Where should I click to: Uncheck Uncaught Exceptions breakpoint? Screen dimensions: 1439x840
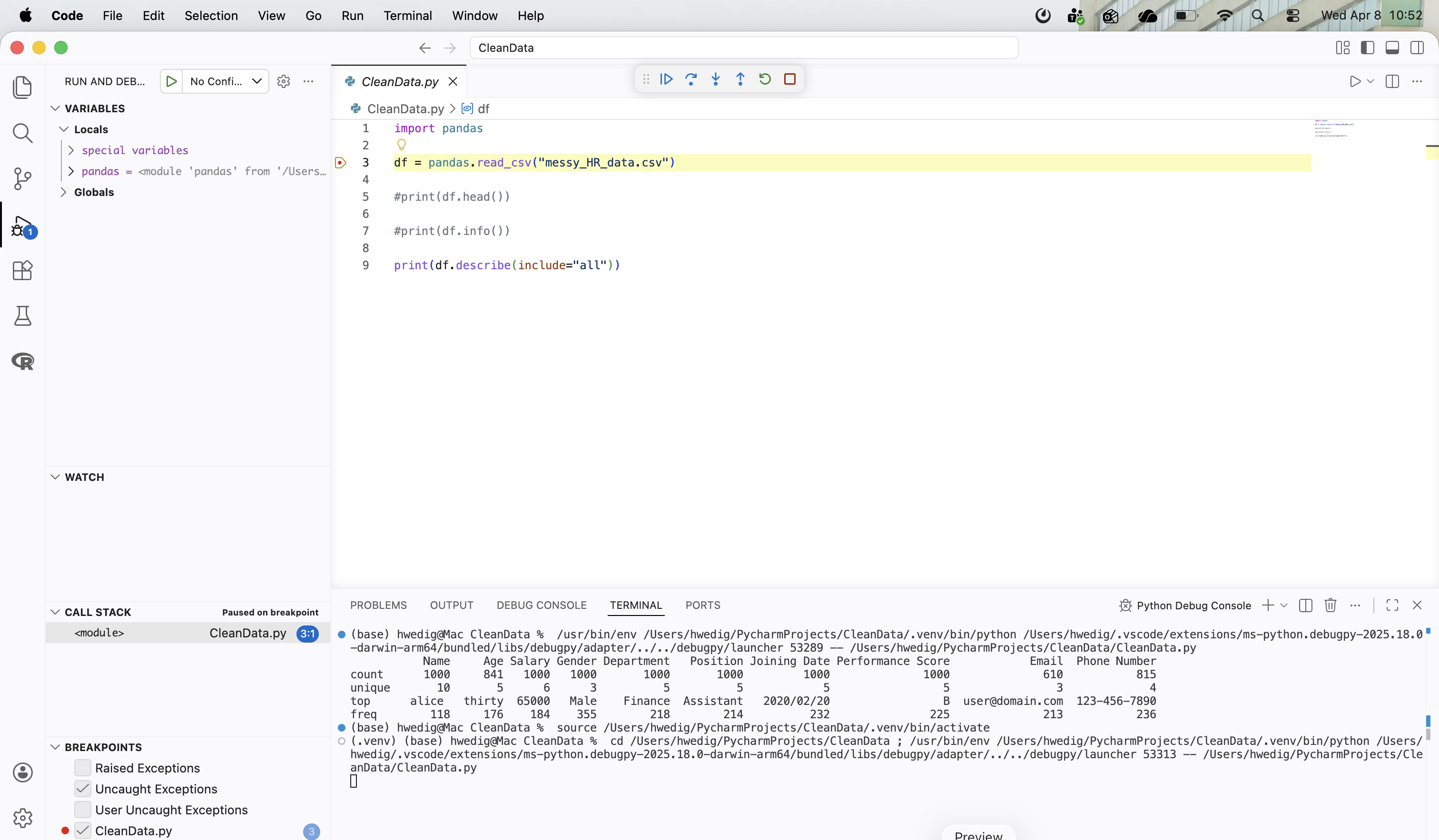(83, 789)
